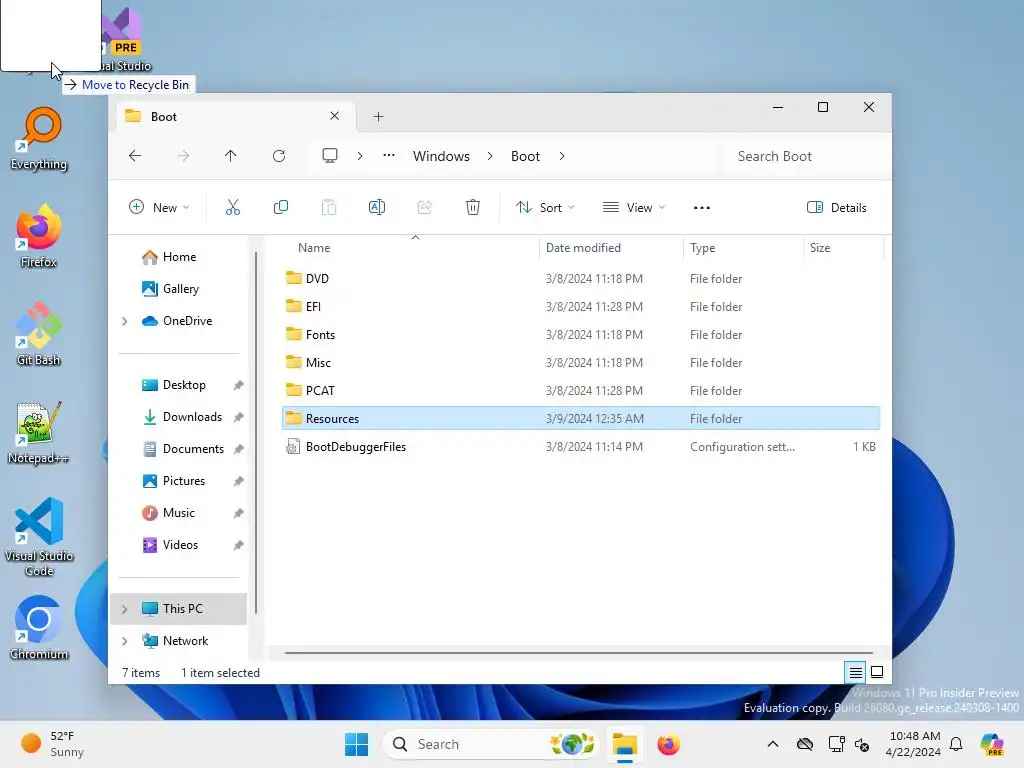Show hidden system tray icons

pyautogui.click(x=773, y=744)
